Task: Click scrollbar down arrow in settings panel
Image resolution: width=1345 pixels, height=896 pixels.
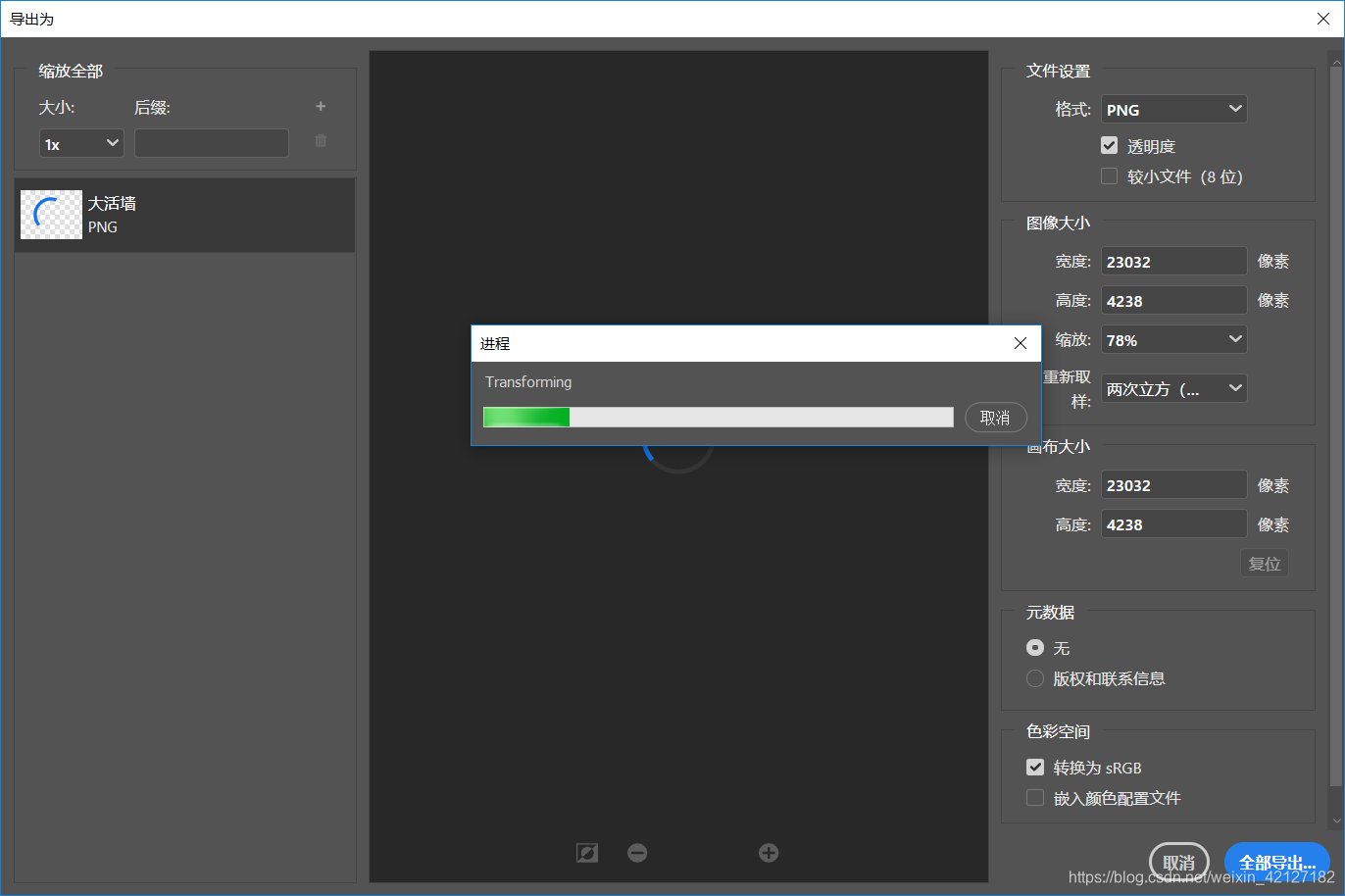Action: point(1336,820)
